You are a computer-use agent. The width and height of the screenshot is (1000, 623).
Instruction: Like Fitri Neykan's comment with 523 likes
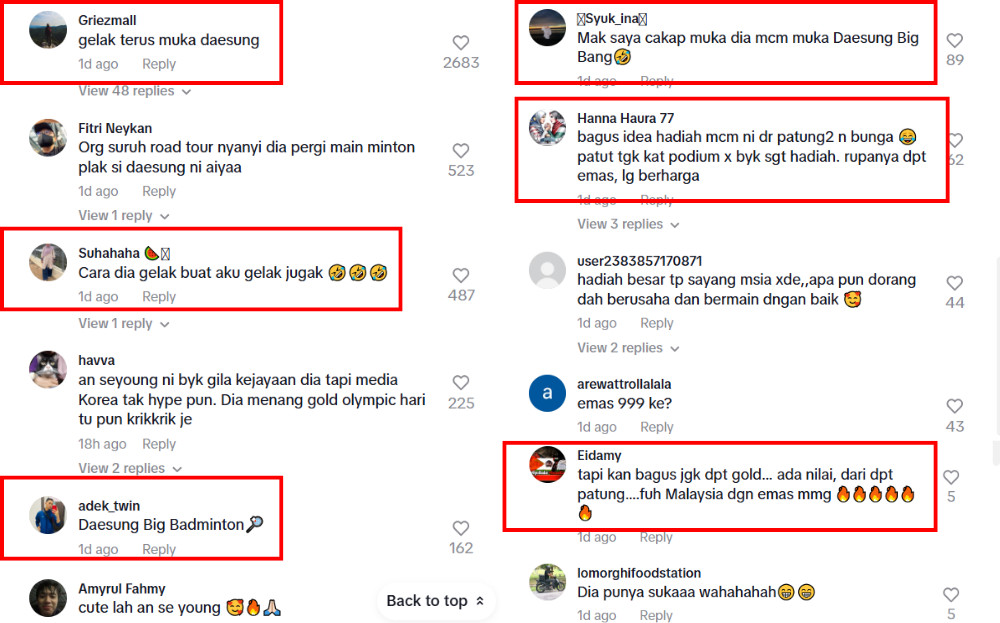pyautogui.click(x=460, y=150)
